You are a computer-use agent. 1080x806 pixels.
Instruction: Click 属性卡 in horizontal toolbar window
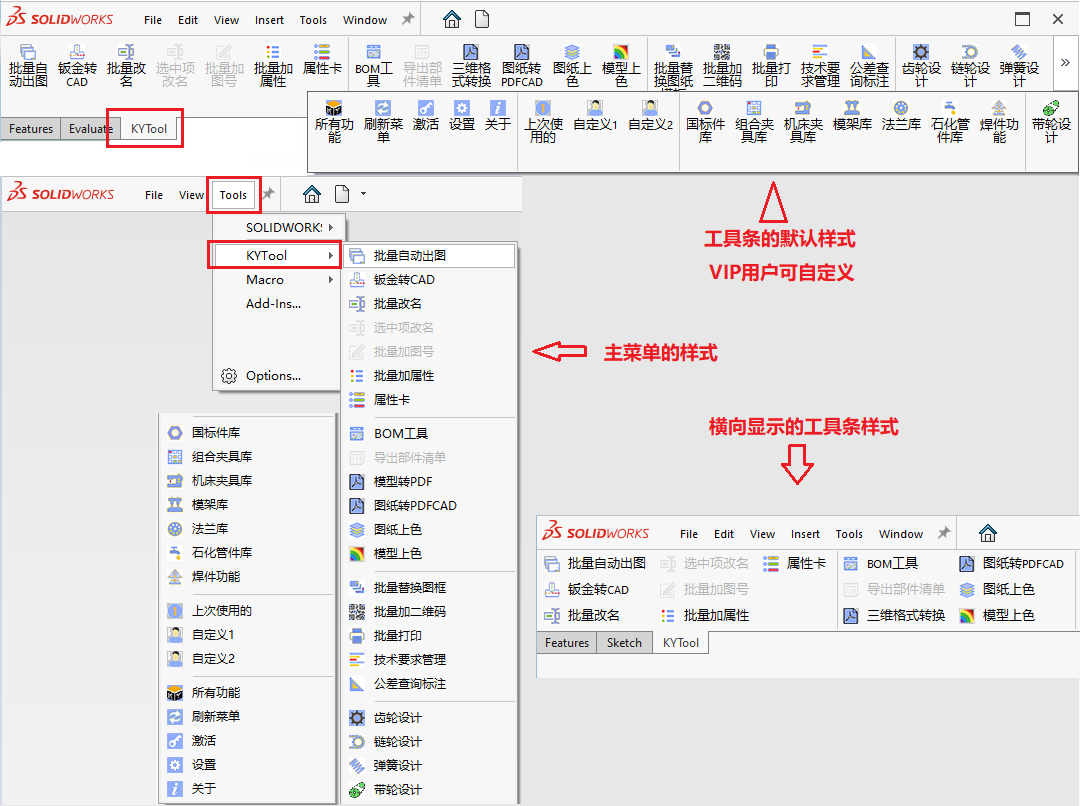pyautogui.click(x=794, y=564)
